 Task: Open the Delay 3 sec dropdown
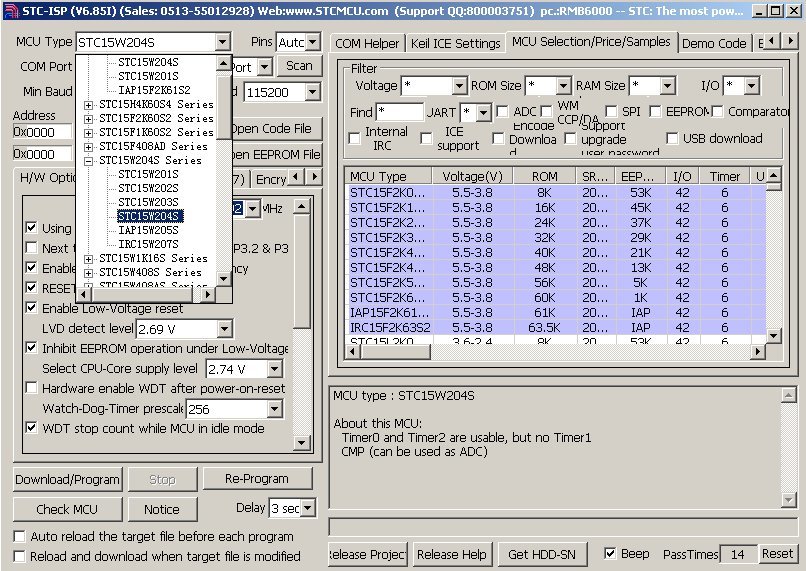point(308,508)
